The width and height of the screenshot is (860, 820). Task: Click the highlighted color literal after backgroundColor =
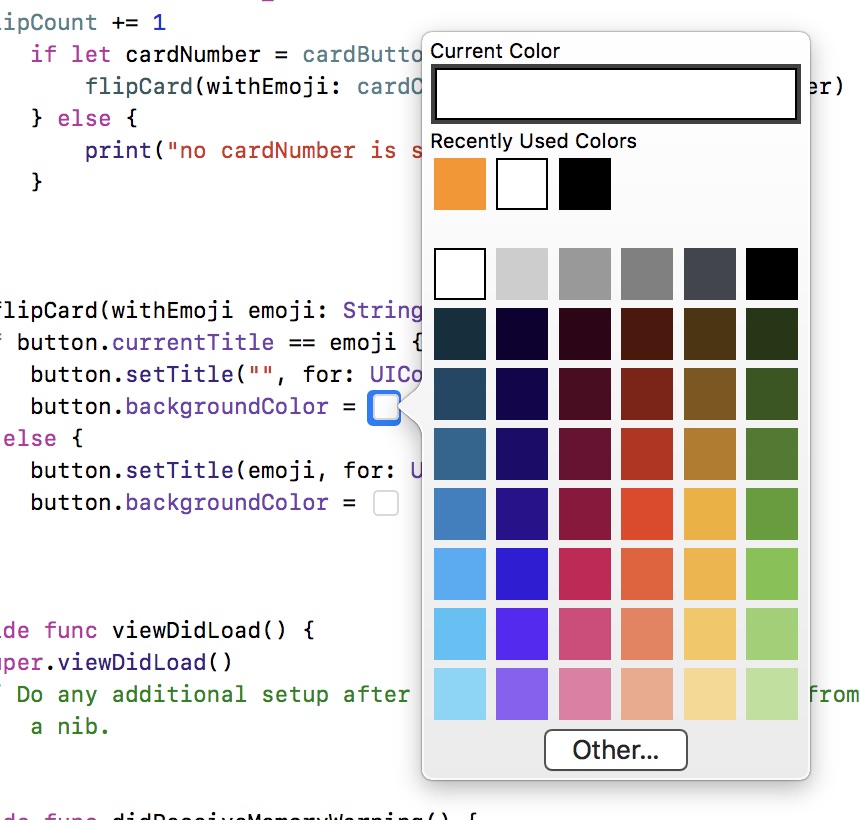384,408
